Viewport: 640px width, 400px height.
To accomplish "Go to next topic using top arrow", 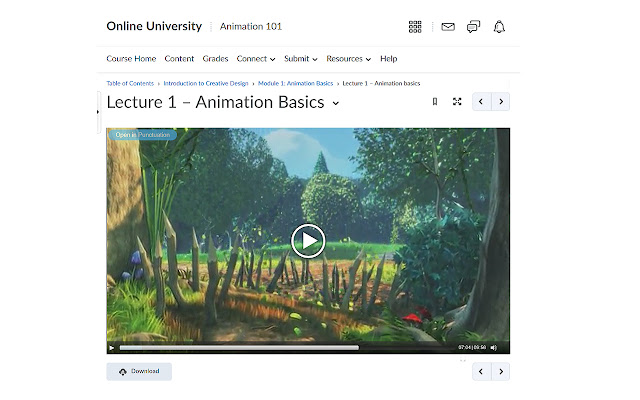I will point(500,102).
